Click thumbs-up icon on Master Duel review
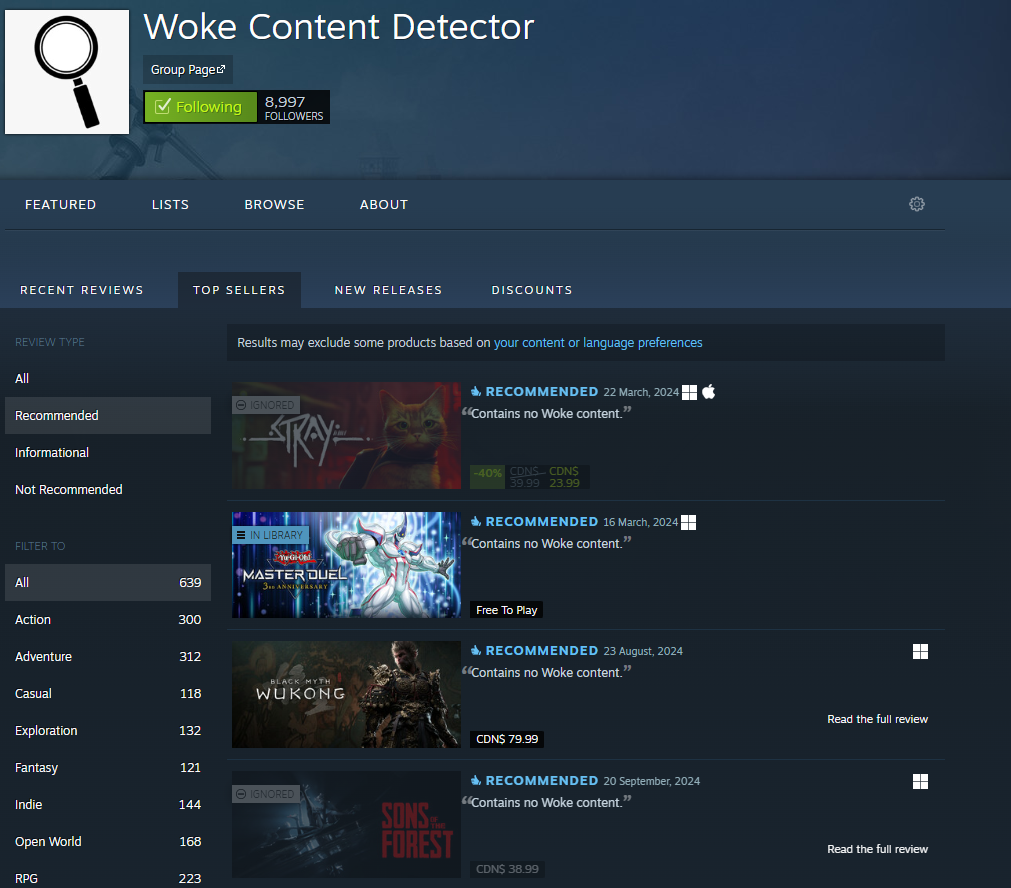 [476, 522]
